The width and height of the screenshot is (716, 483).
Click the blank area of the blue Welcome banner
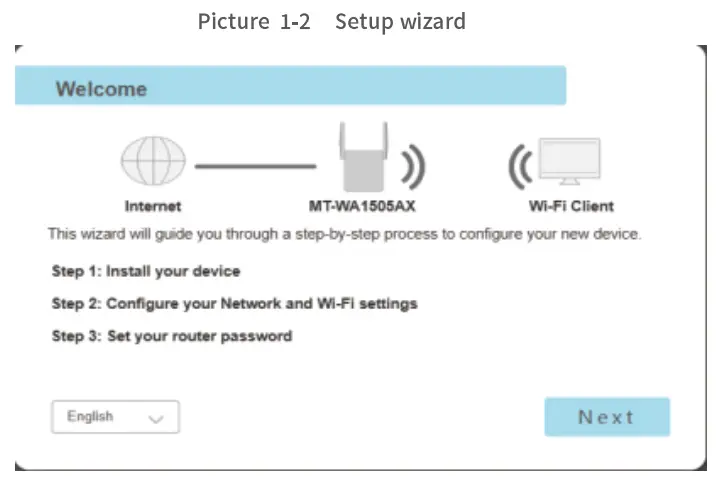tap(380, 88)
